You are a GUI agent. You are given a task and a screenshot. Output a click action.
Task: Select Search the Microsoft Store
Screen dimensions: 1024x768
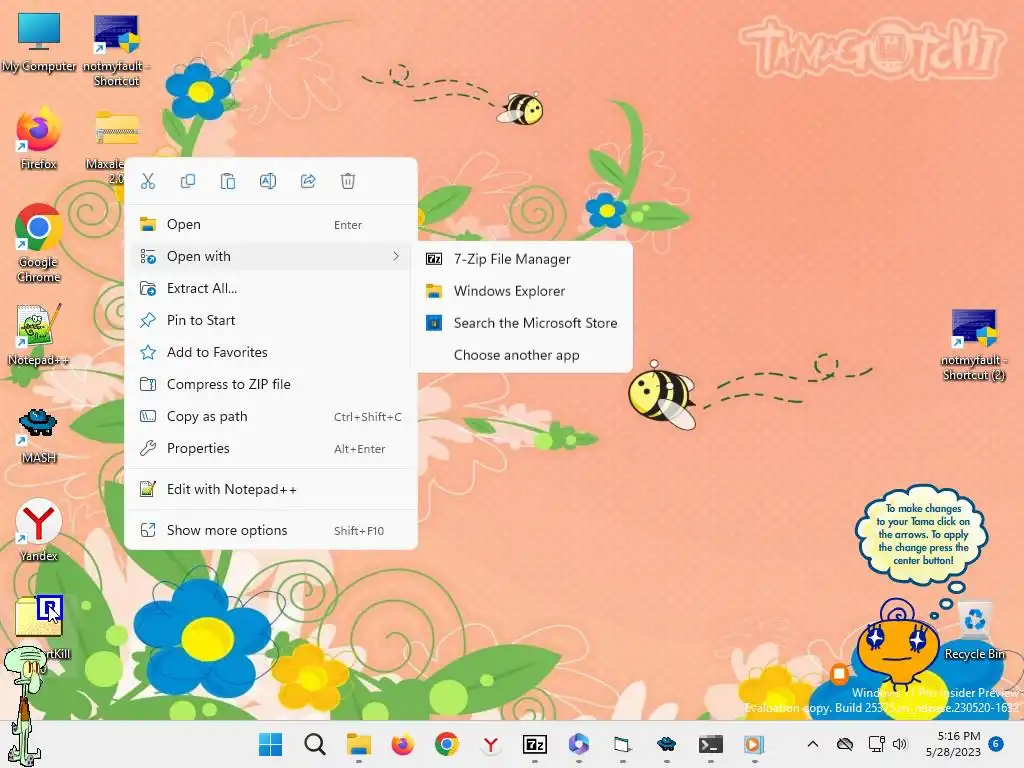[524, 323]
